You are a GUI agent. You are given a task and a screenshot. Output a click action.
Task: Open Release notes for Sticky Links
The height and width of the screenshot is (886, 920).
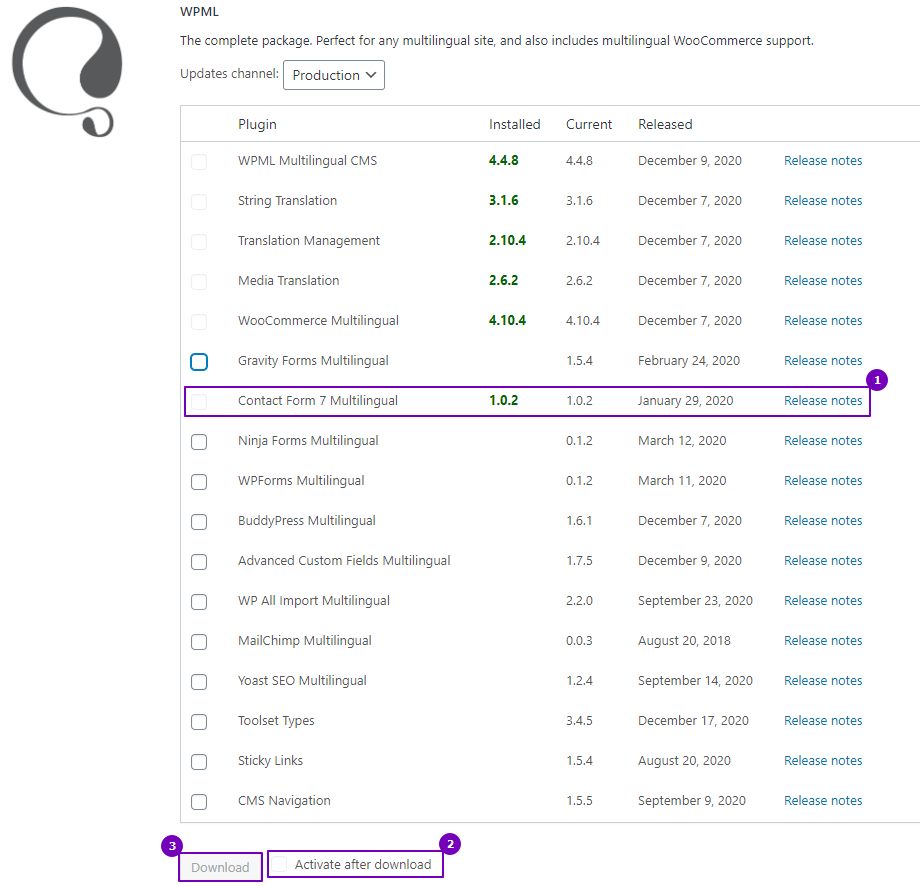(x=823, y=760)
